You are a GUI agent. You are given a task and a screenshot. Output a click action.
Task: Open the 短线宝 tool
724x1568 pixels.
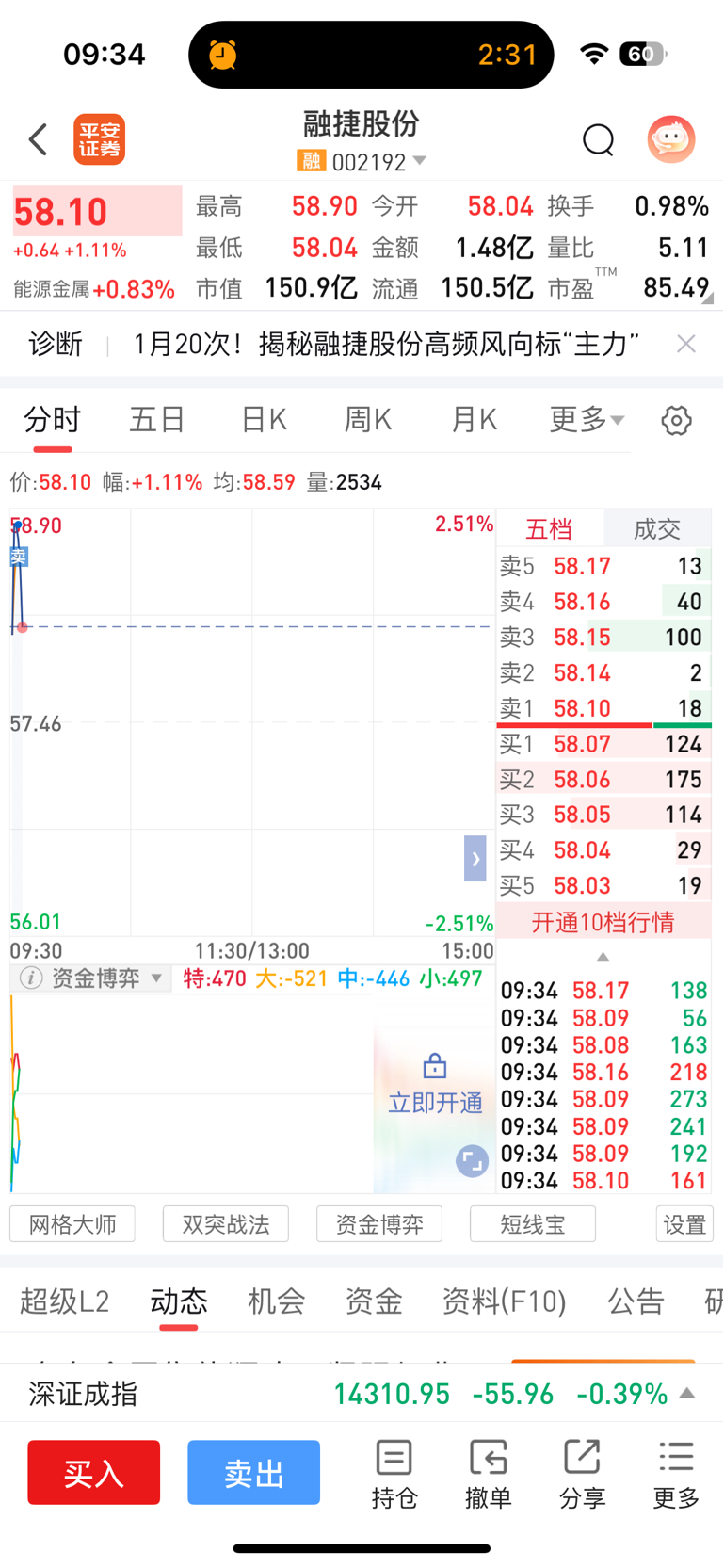click(x=533, y=1224)
